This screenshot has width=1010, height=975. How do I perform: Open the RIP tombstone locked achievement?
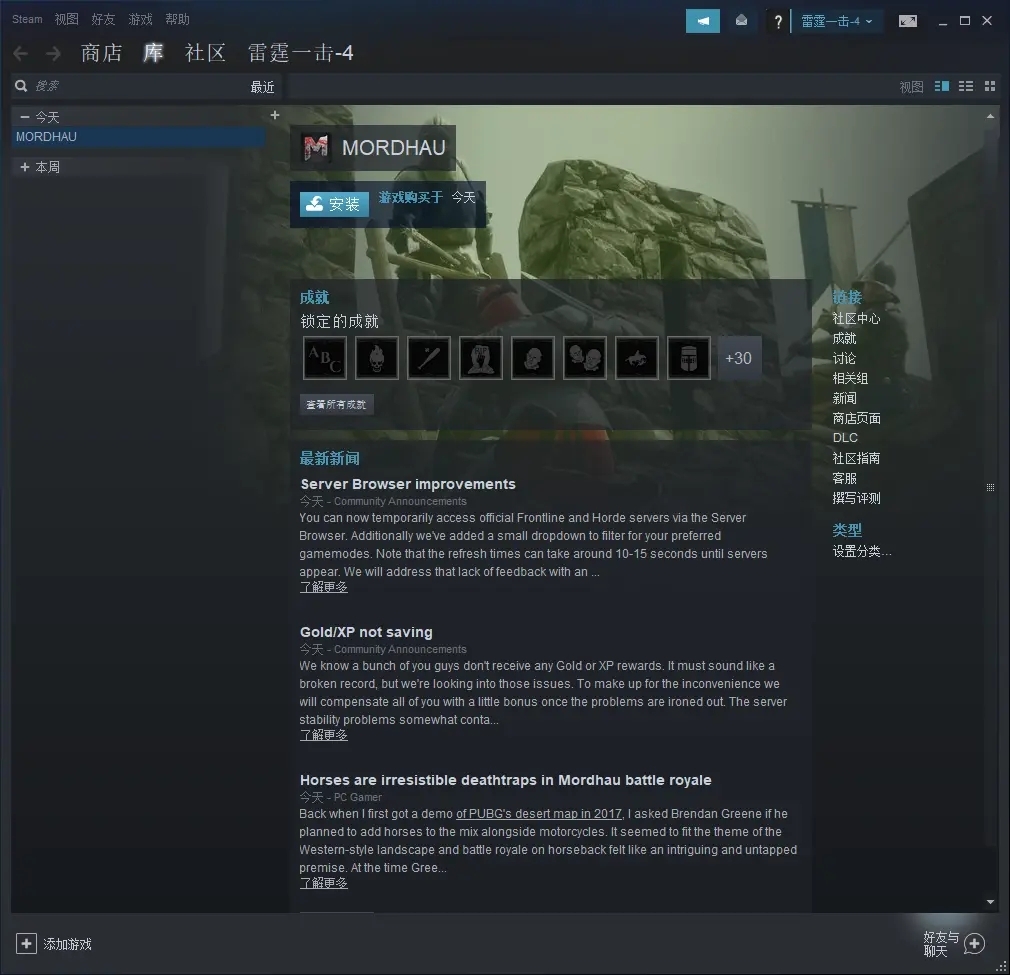click(x=481, y=358)
